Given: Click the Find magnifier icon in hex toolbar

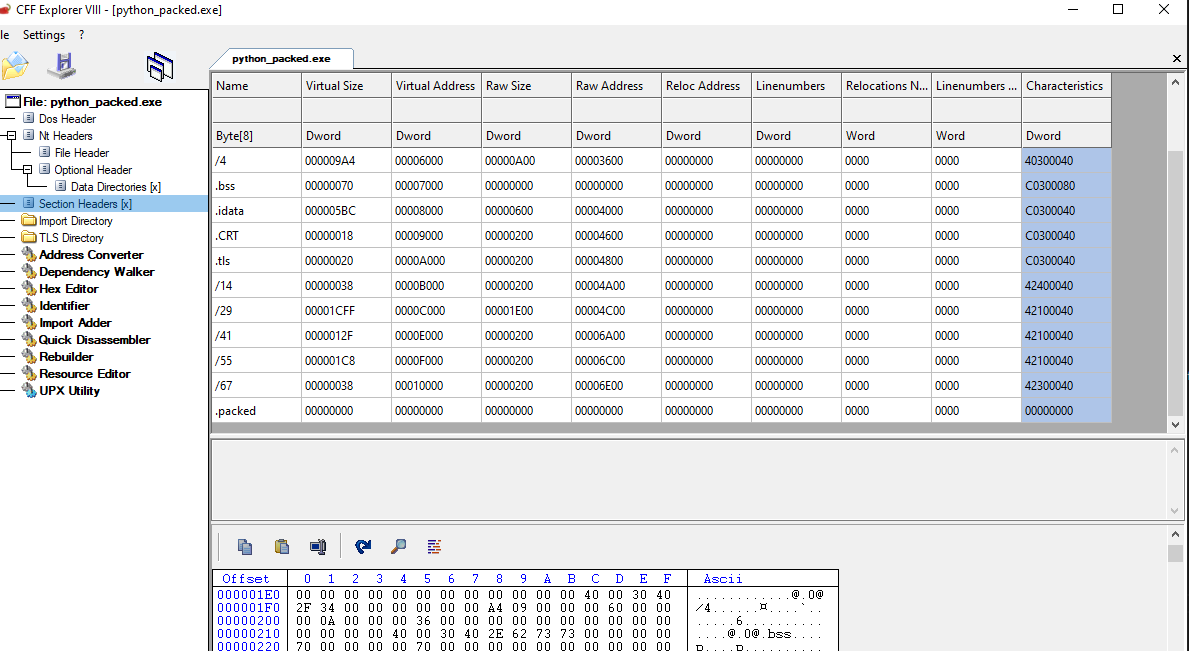Looking at the screenshot, I should pos(398,546).
